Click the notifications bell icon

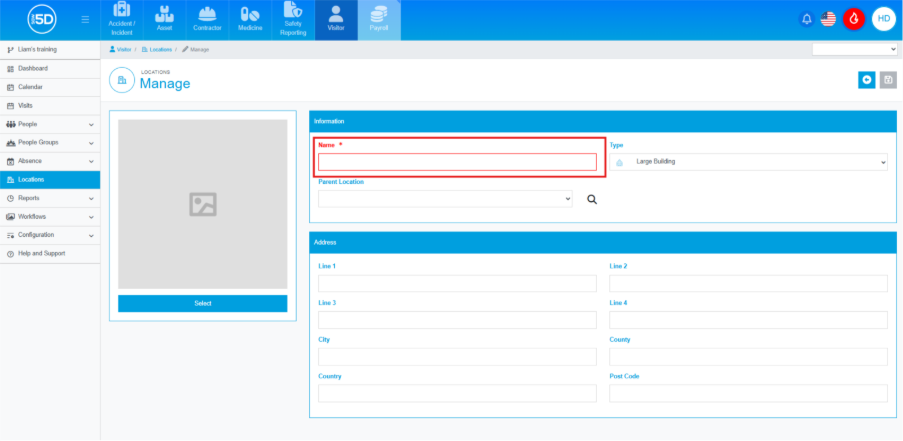807,19
